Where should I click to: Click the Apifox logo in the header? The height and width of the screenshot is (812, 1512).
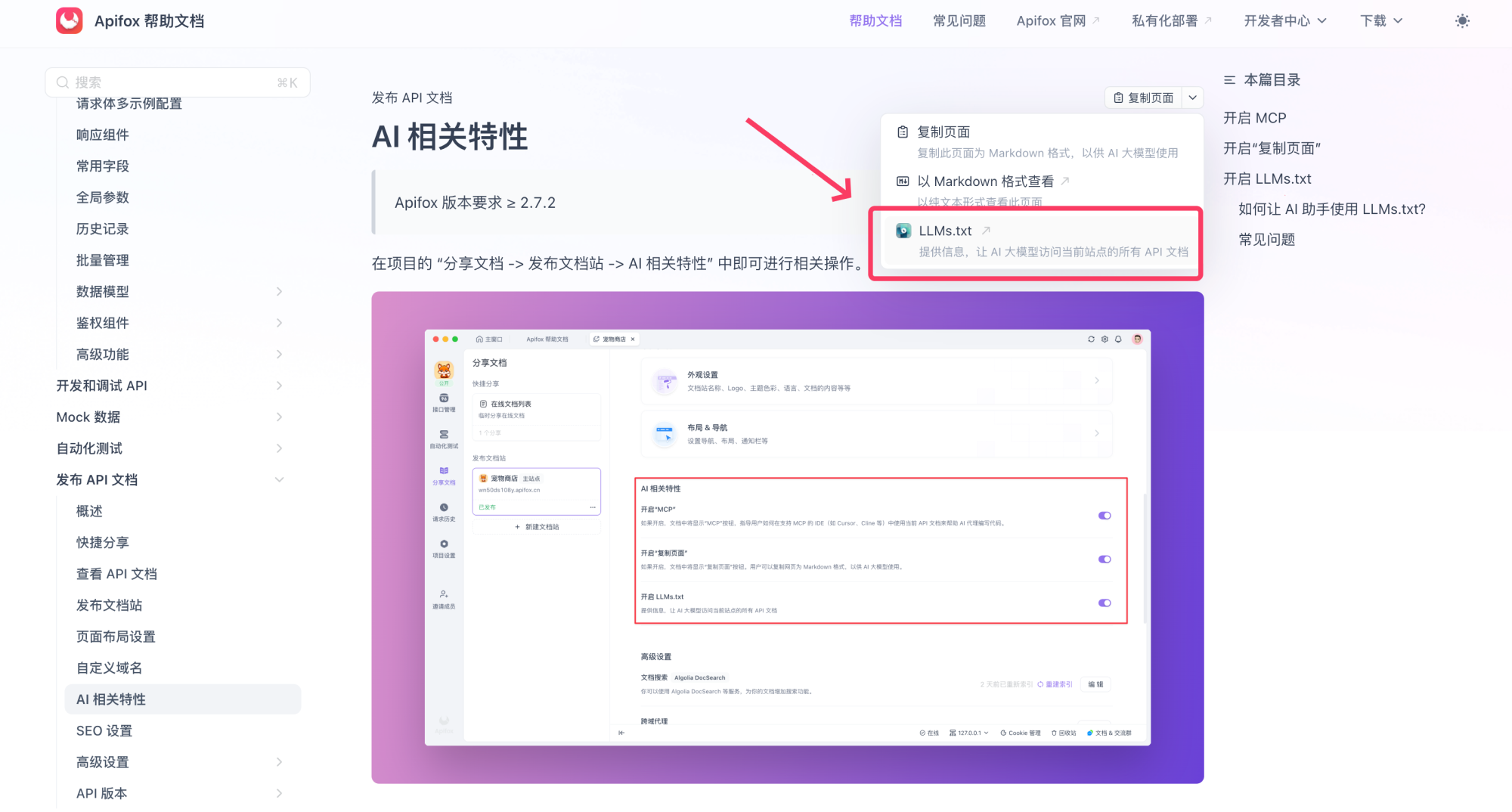70,20
